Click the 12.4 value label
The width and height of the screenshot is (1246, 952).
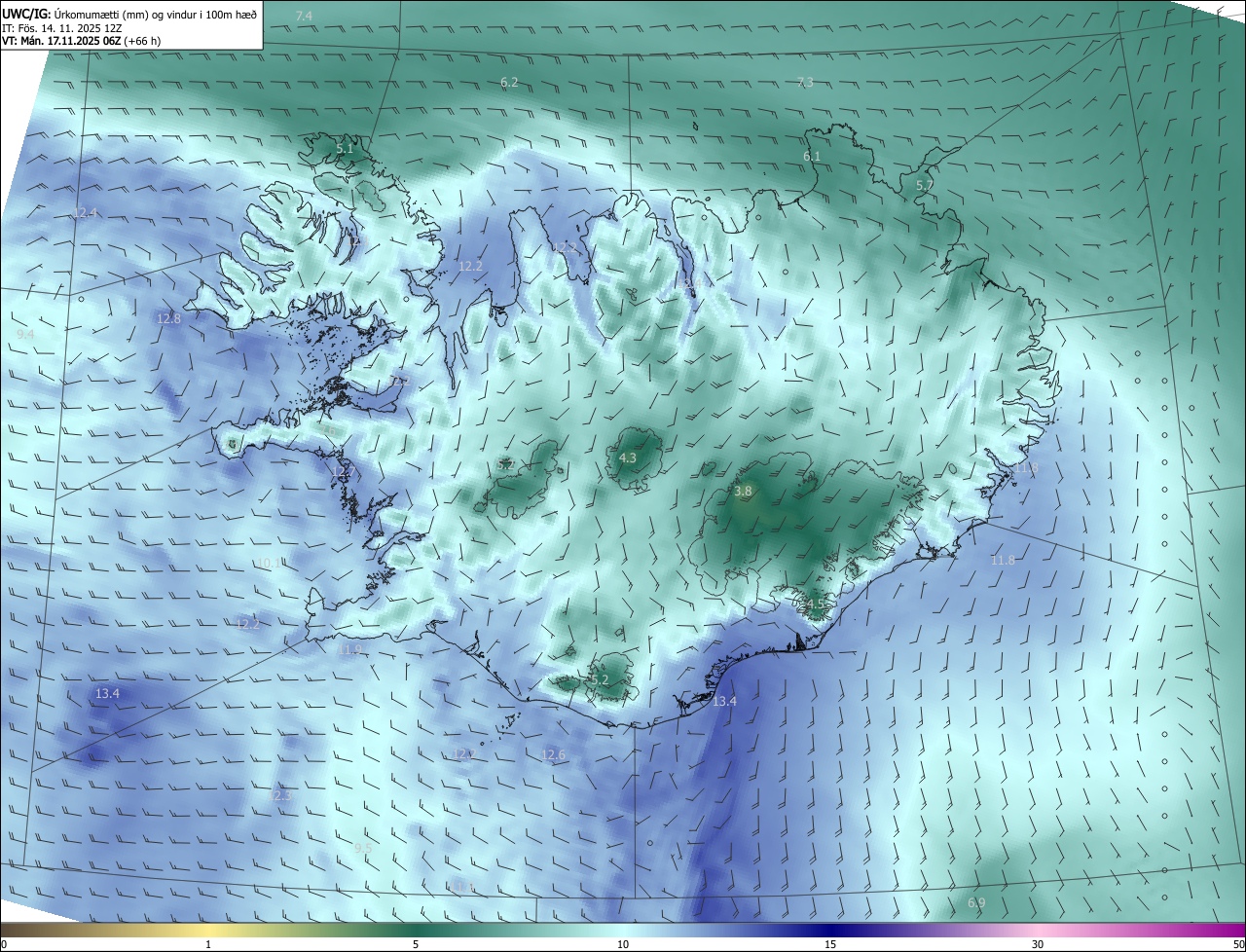click(86, 212)
